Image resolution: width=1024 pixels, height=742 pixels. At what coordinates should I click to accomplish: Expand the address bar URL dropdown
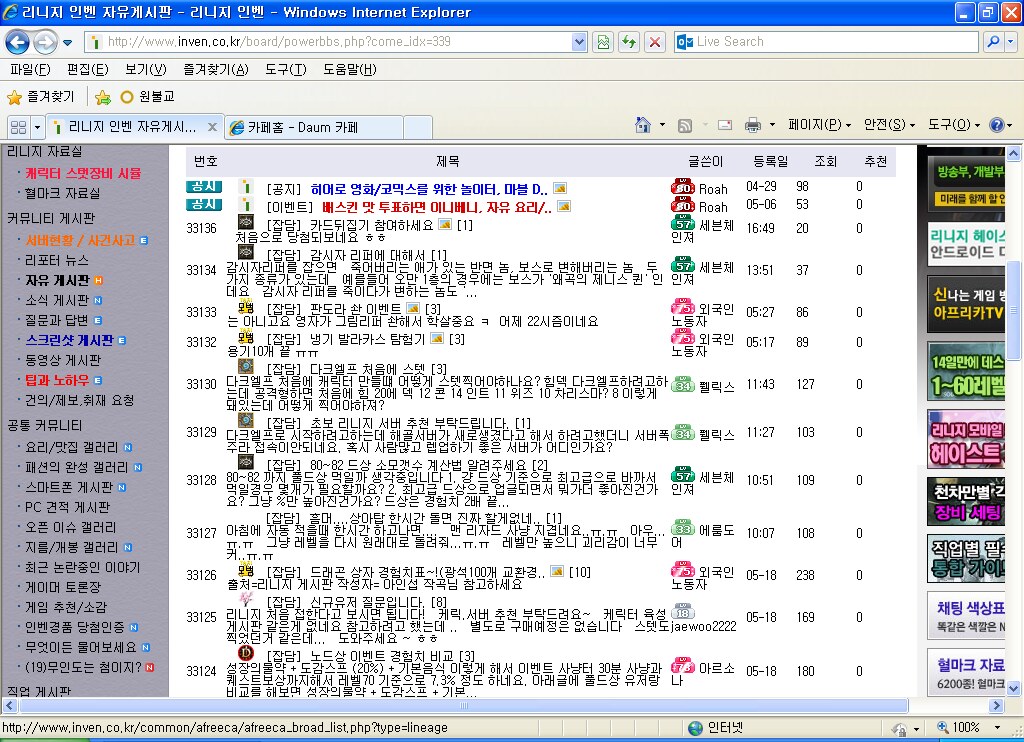[x=577, y=42]
